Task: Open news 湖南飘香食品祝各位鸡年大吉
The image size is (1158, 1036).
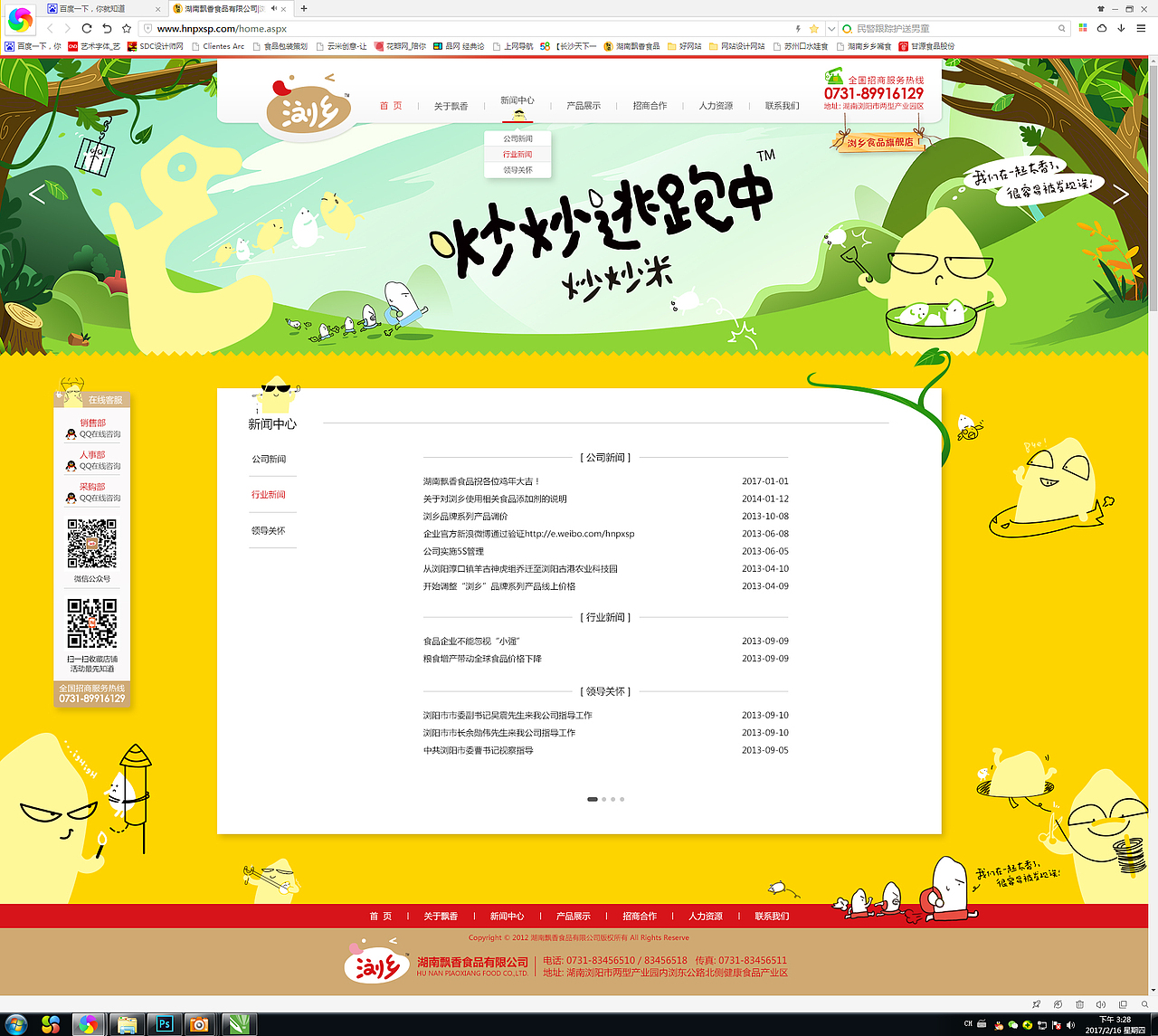Action: (481, 481)
